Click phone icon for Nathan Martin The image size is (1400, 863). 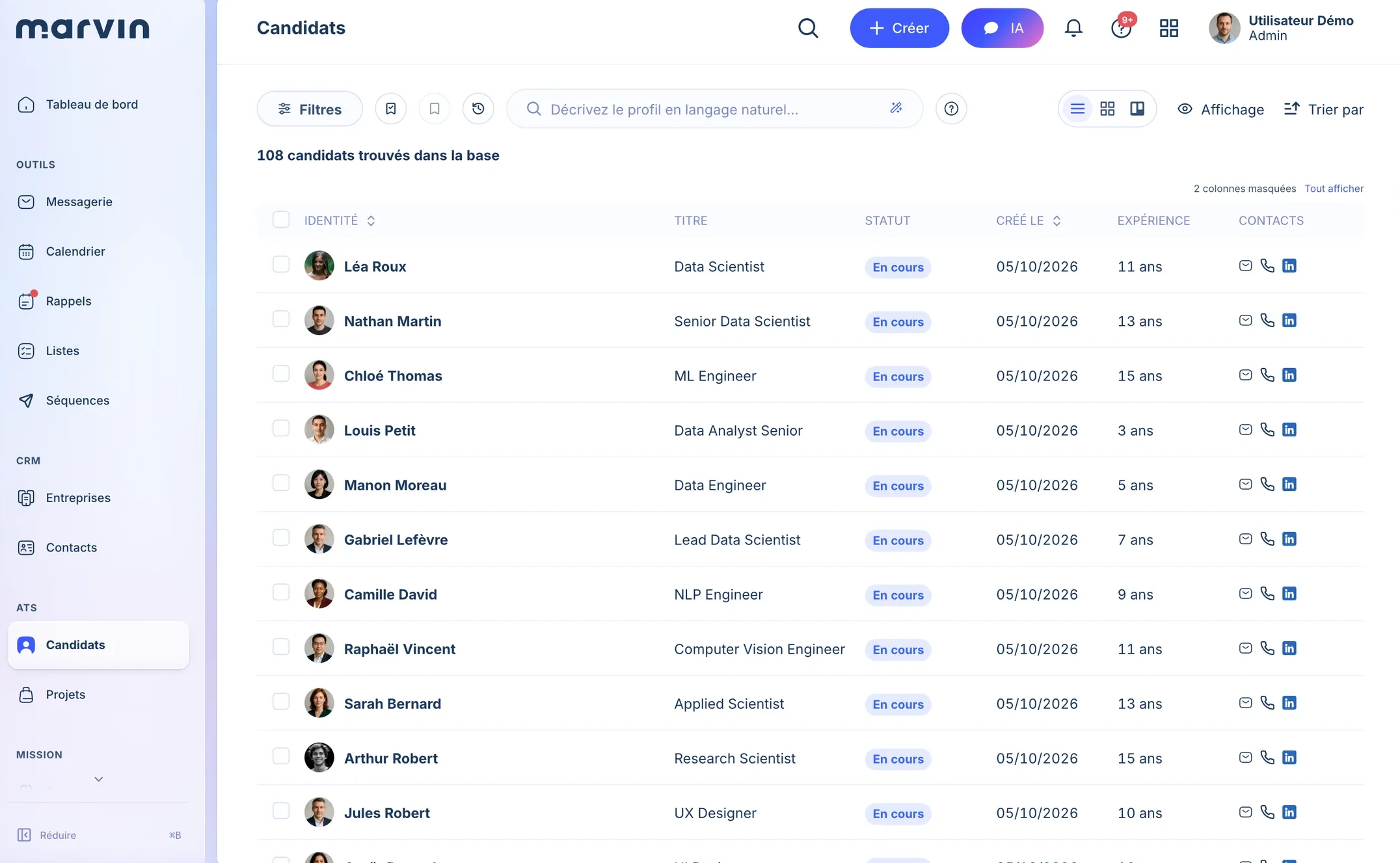pos(1267,320)
